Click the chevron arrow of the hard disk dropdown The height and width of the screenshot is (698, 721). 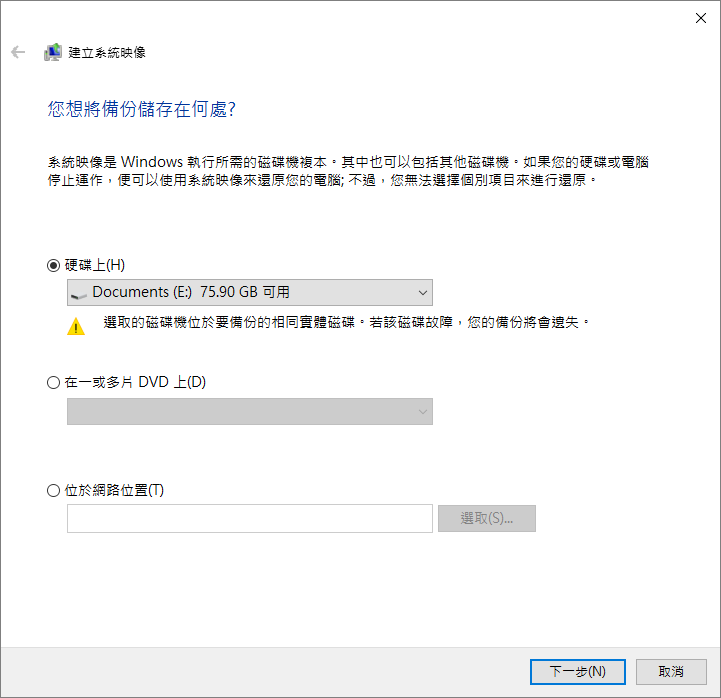coord(423,293)
